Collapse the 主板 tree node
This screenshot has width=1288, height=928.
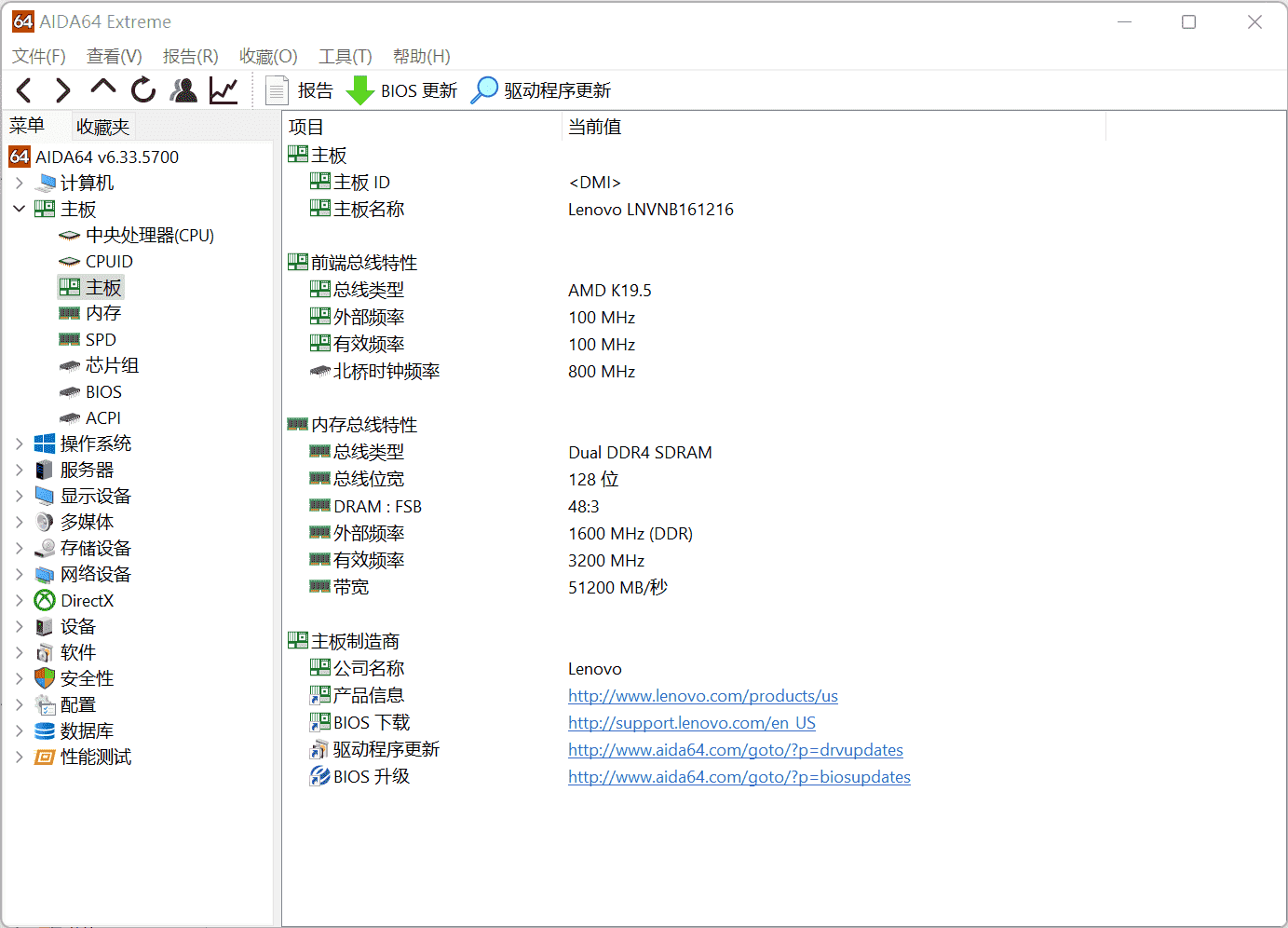pyautogui.click(x=20, y=209)
